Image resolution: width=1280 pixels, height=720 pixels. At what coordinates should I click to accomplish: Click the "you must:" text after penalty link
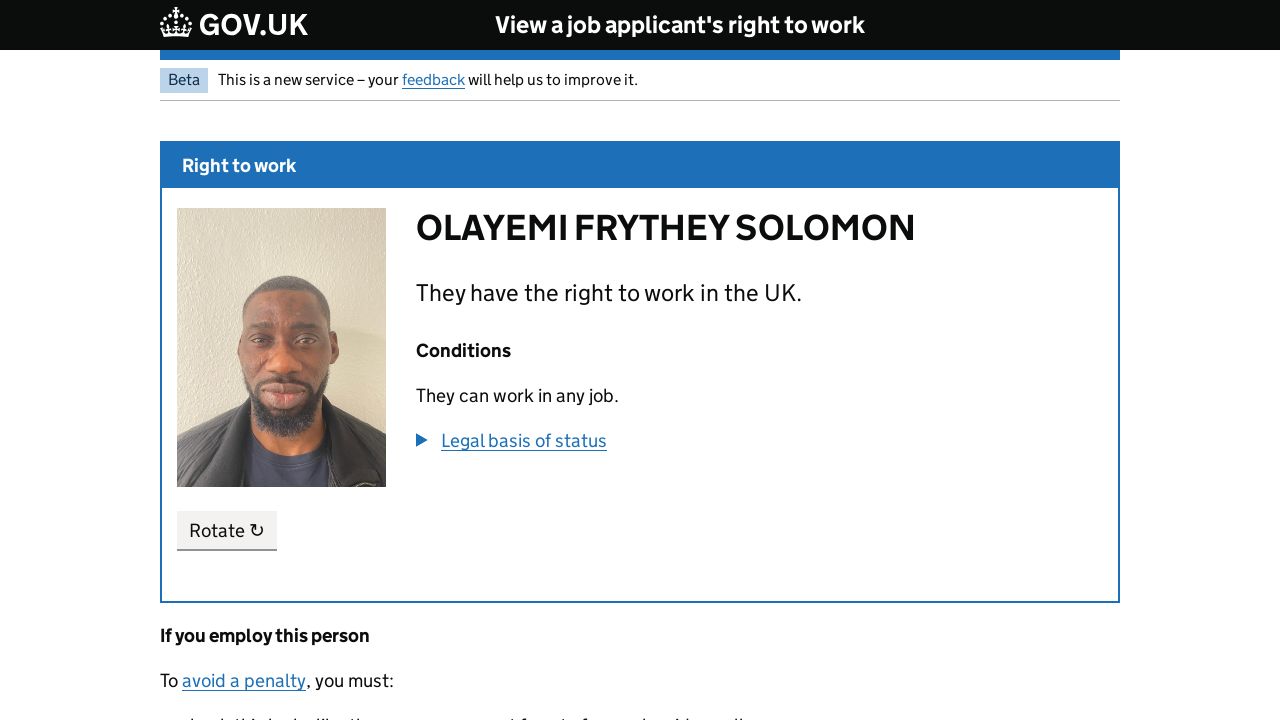click(354, 681)
